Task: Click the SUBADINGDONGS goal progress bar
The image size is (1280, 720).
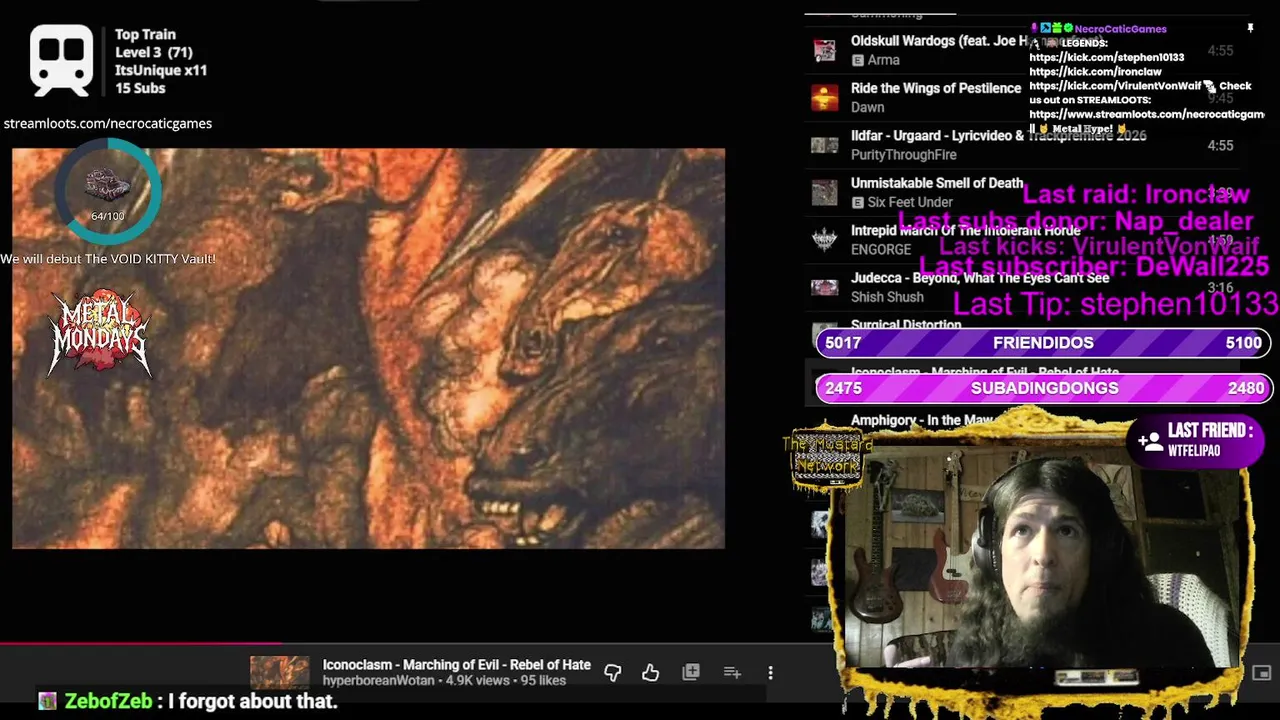Action: (x=1043, y=388)
